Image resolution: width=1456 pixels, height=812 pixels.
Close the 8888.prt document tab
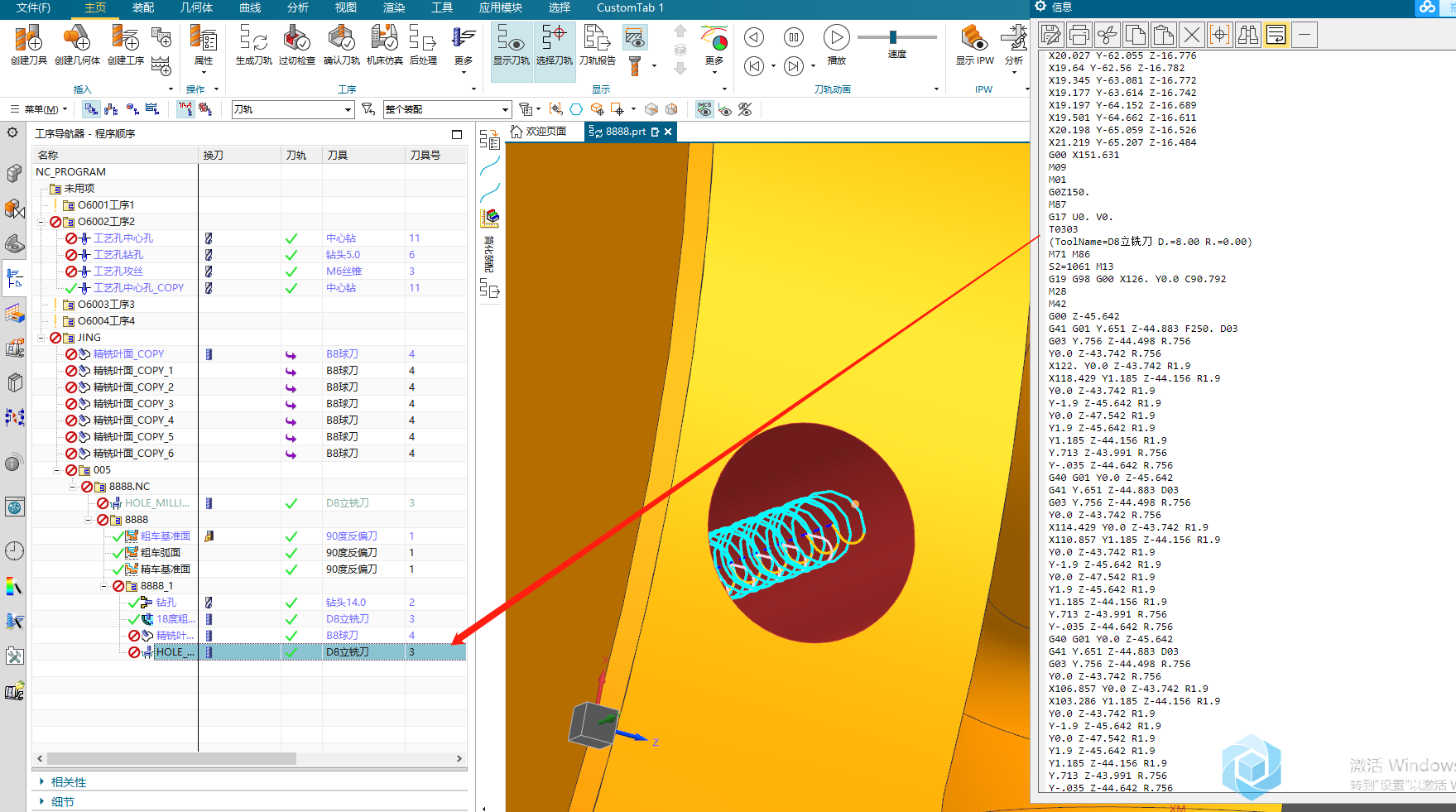click(x=668, y=132)
